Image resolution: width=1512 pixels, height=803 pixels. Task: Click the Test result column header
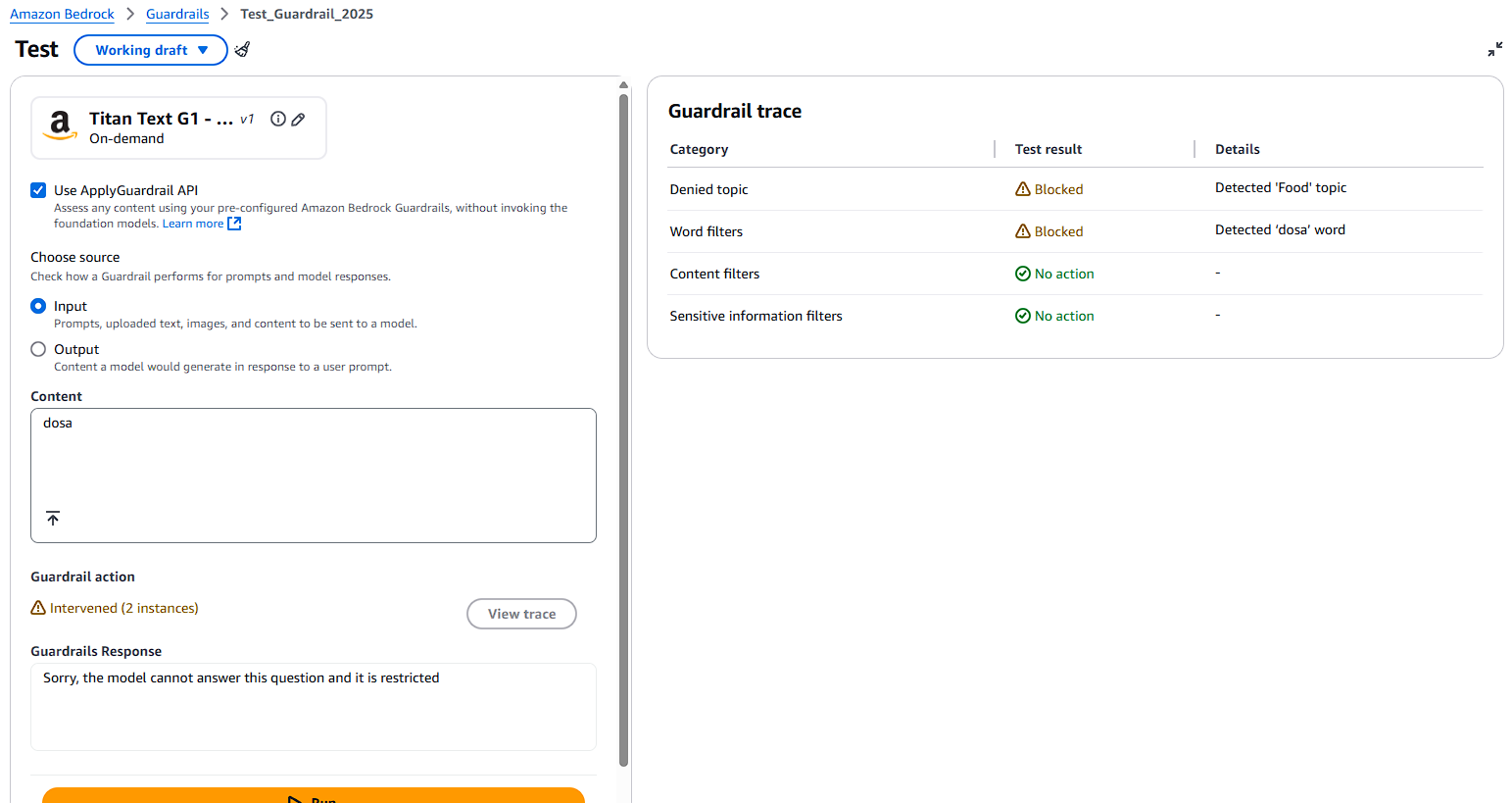tap(1049, 149)
